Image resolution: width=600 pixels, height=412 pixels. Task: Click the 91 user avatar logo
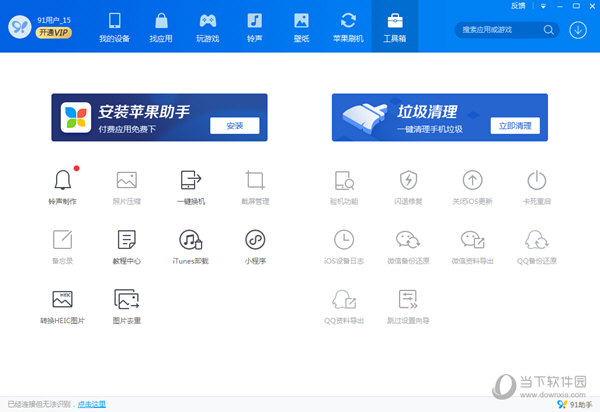point(20,27)
